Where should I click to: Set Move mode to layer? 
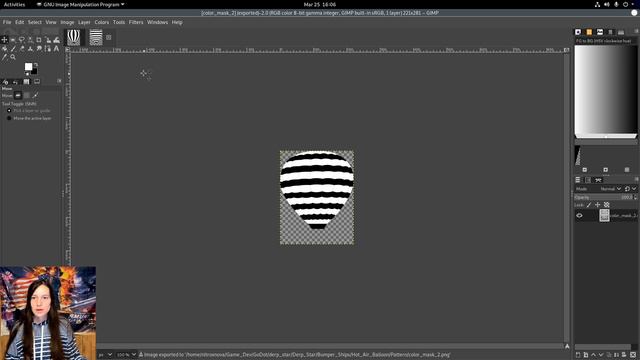(18, 96)
